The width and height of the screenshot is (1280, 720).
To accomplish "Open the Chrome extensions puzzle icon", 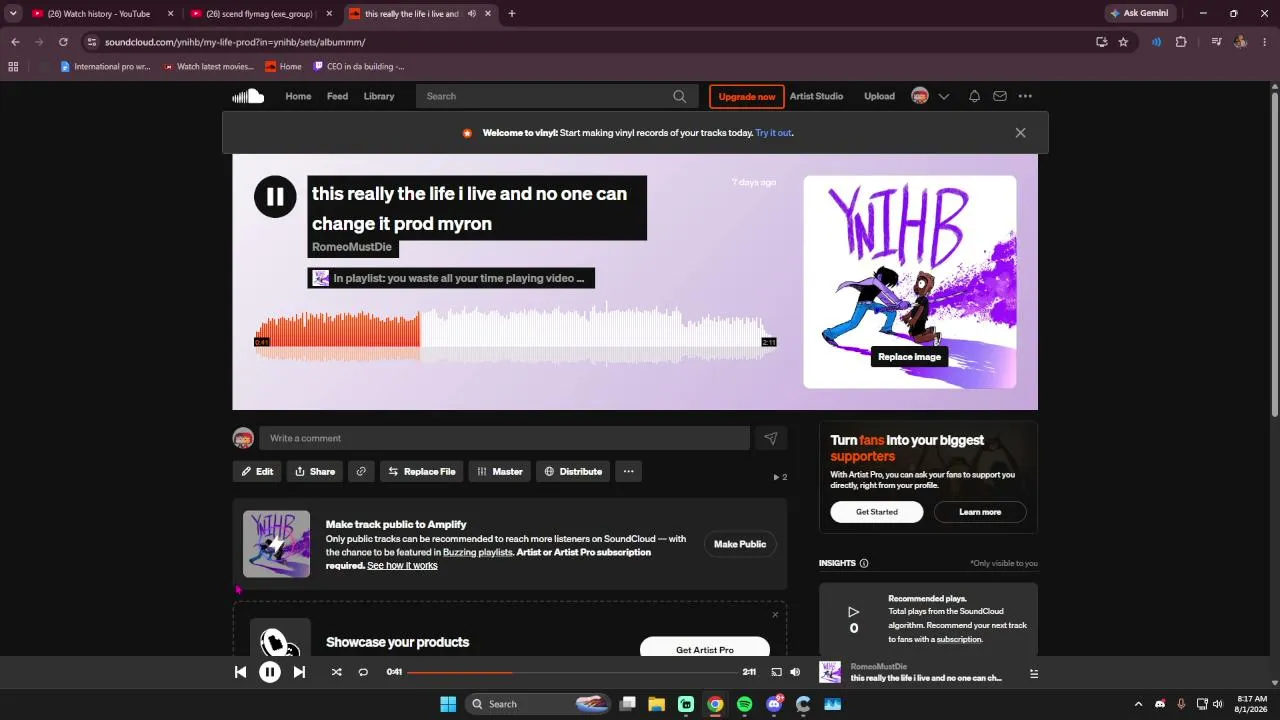I will (1181, 42).
